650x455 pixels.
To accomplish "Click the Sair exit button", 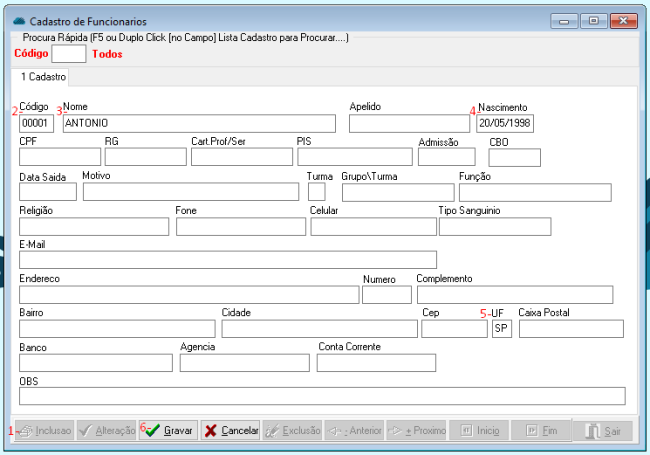I will pos(603,430).
